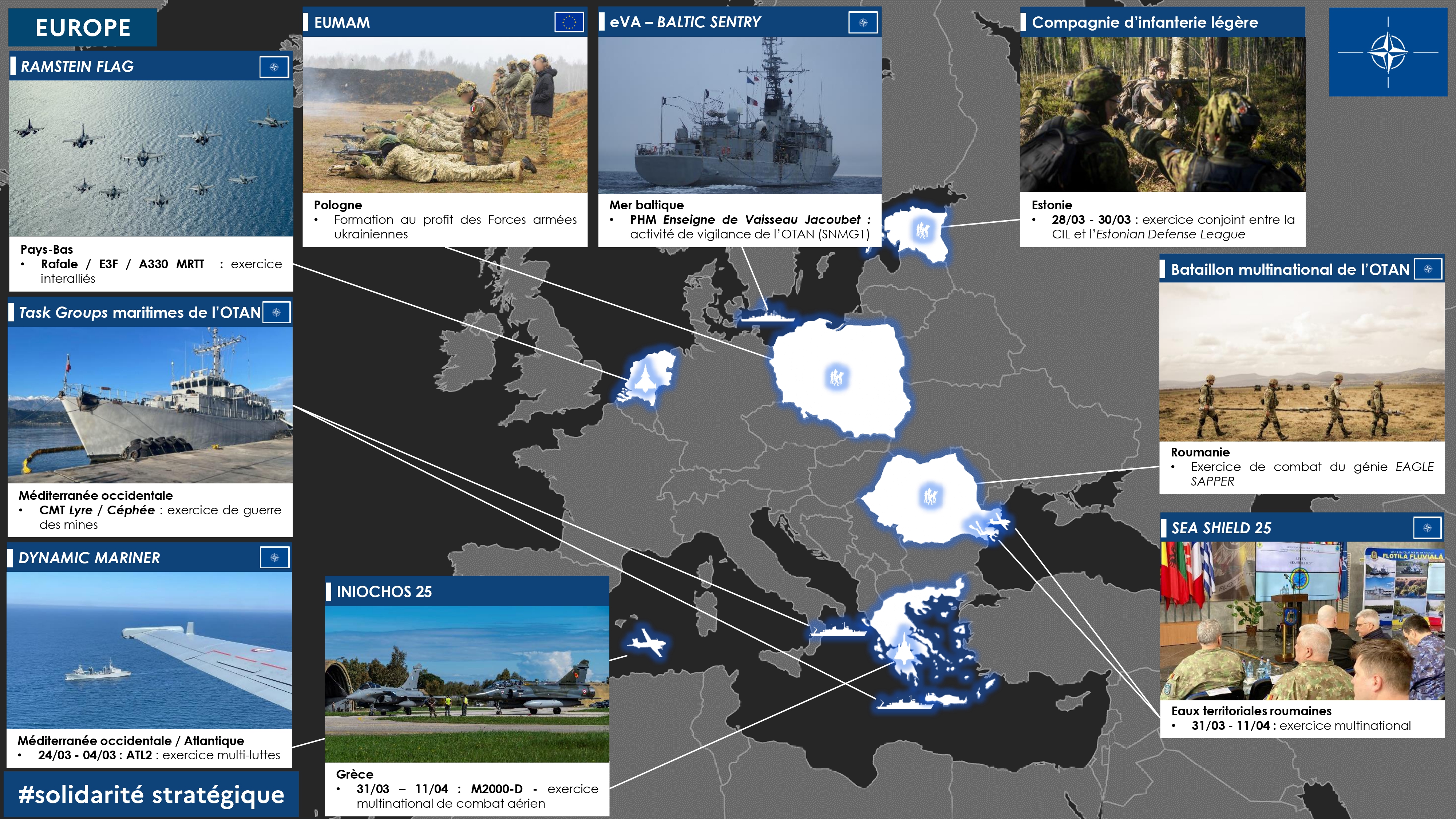Click the RAMSTEIN FLAG card title
The image size is (1456, 819).
tap(77, 67)
